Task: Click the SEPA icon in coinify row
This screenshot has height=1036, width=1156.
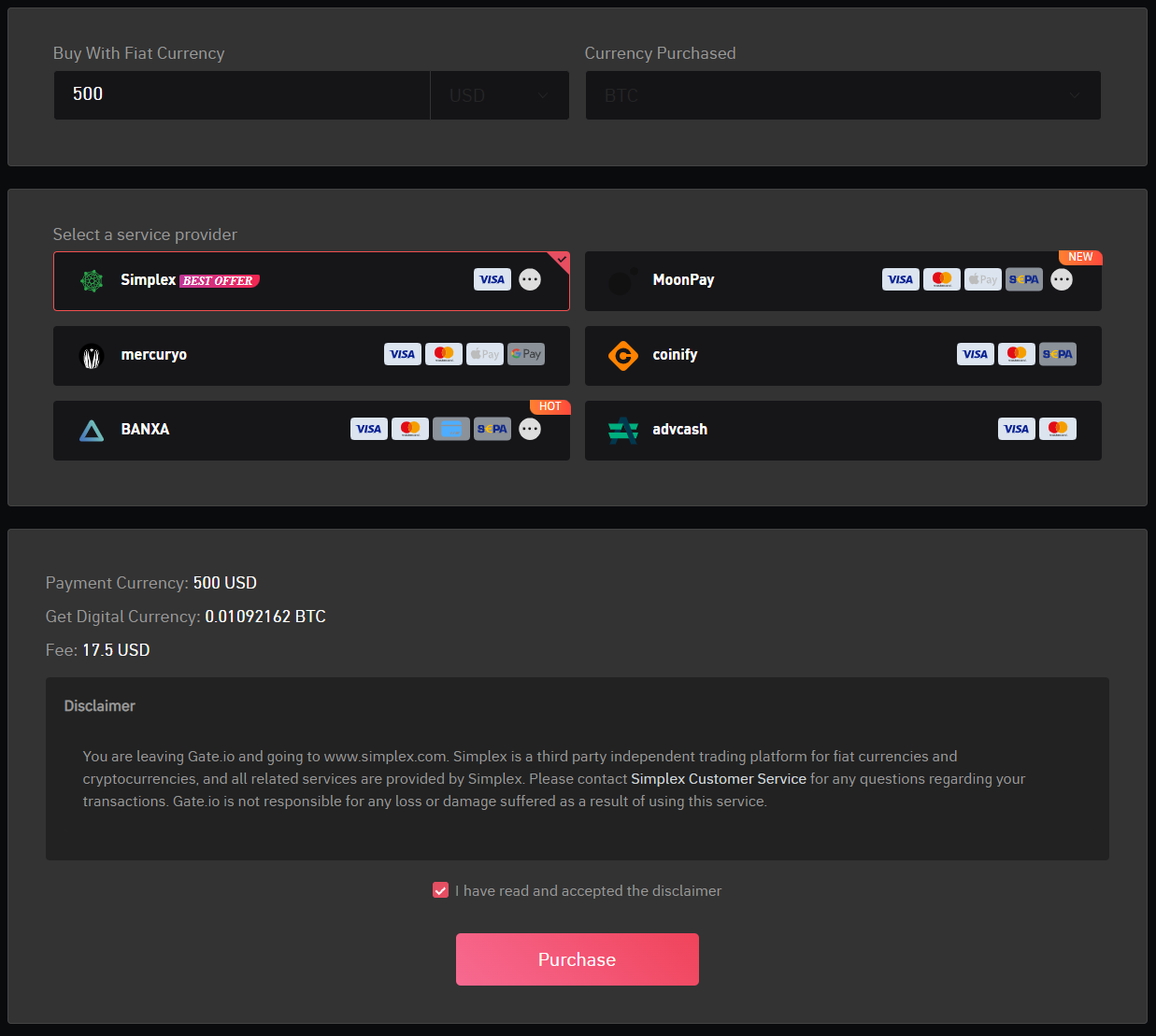Action: point(1058,354)
